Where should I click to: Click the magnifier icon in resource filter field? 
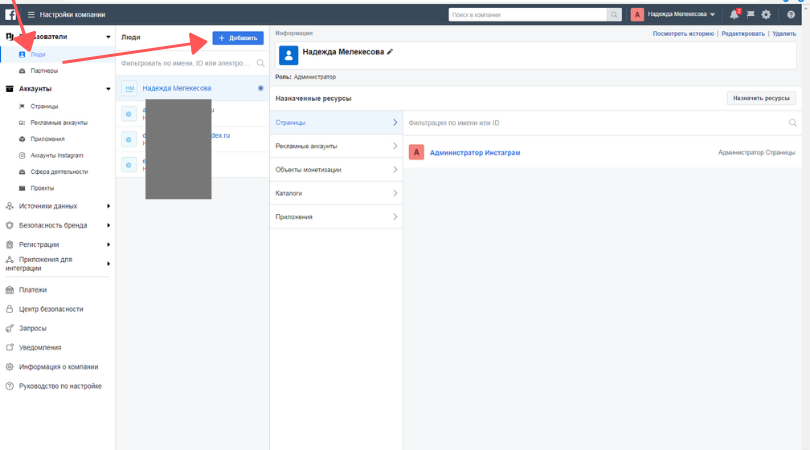(x=792, y=123)
